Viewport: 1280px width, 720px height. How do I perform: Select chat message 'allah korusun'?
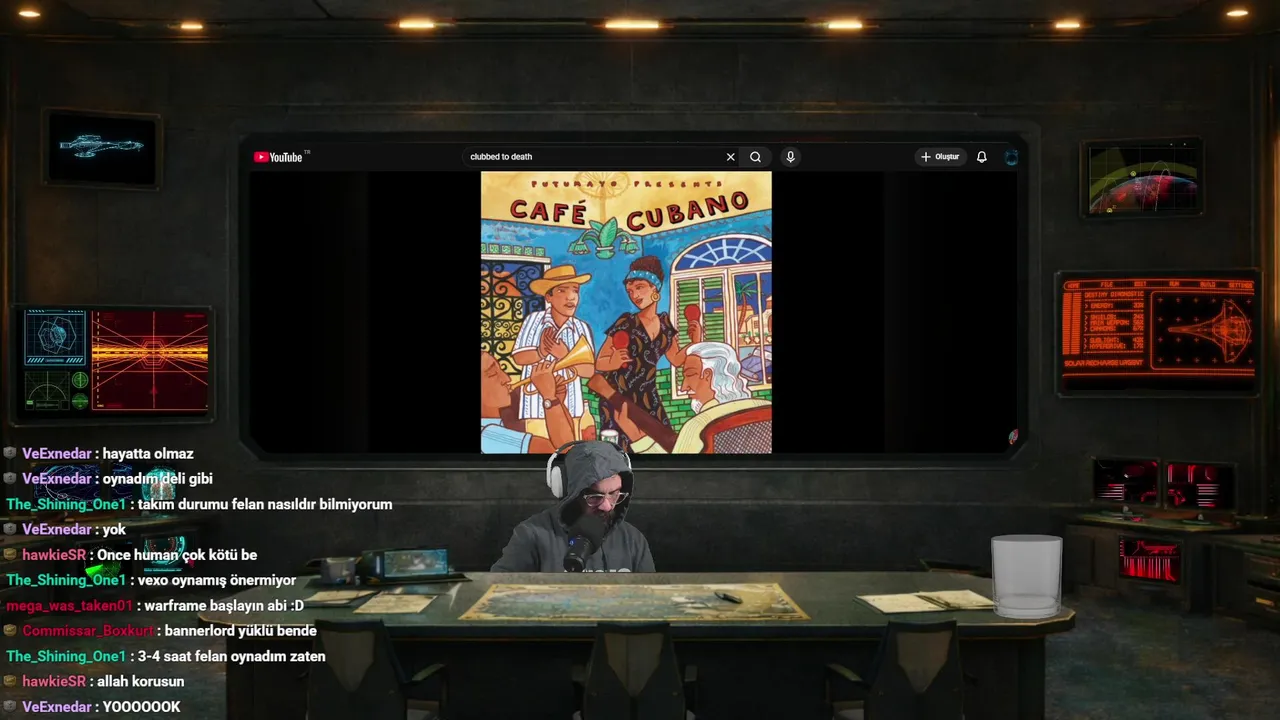tap(140, 682)
